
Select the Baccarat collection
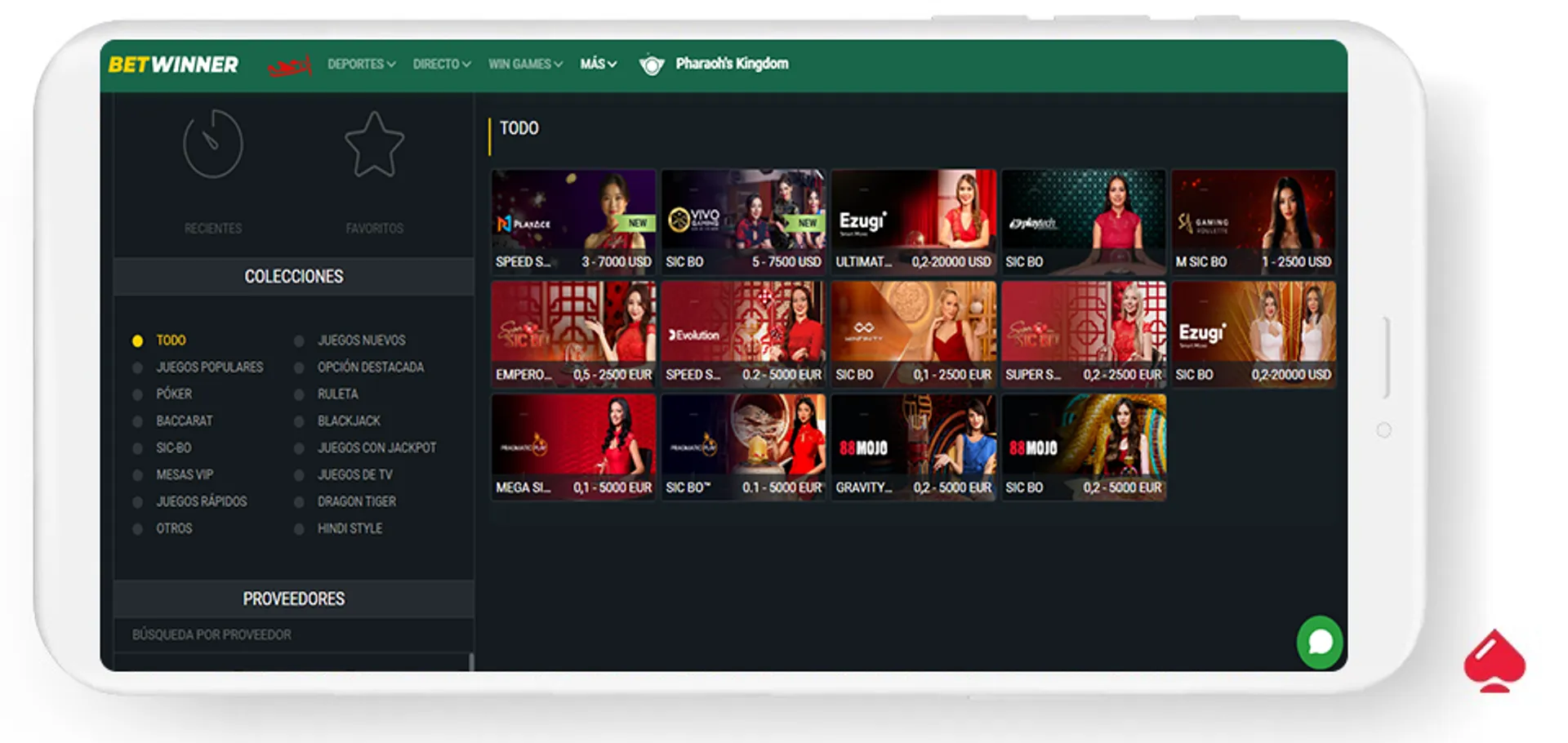point(184,421)
